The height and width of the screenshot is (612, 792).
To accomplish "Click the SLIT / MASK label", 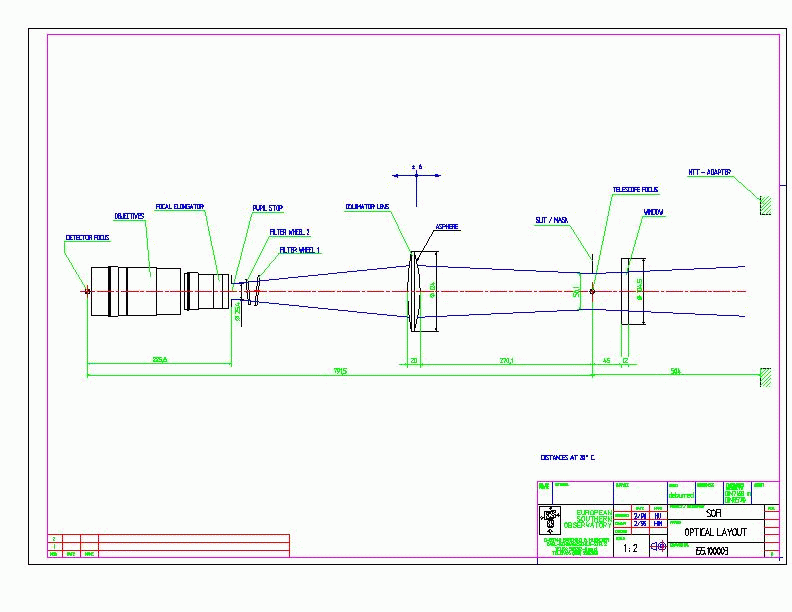I will click(x=551, y=220).
